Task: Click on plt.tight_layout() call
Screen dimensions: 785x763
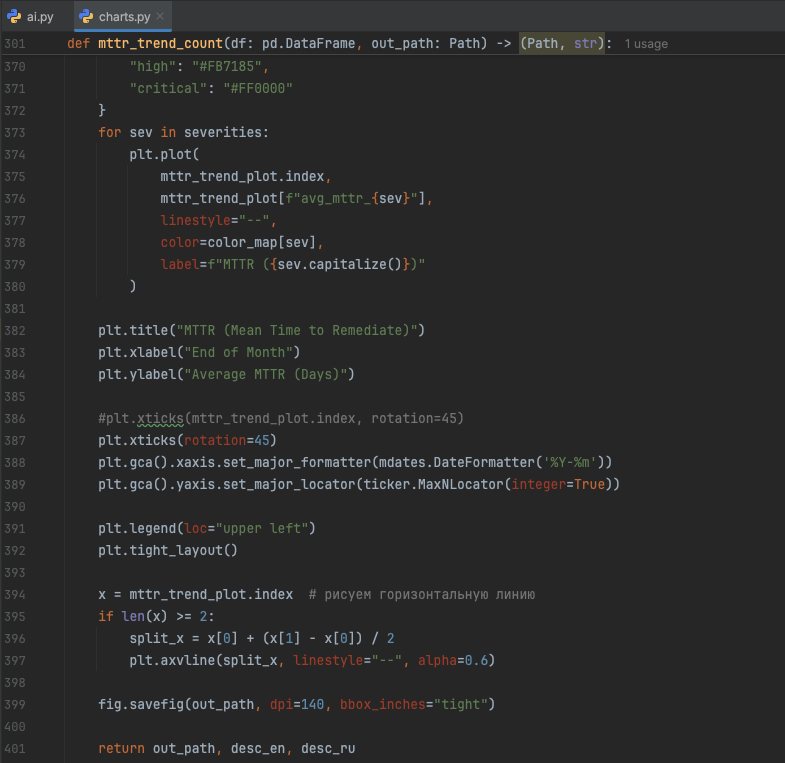Action: [168, 550]
